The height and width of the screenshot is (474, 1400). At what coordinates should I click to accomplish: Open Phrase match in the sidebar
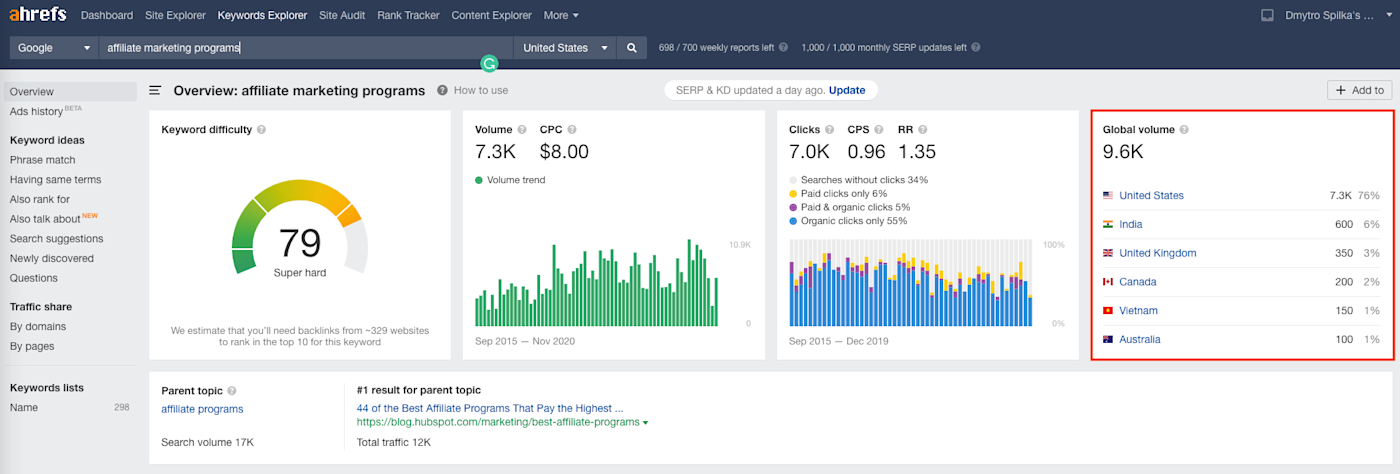(x=43, y=160)
